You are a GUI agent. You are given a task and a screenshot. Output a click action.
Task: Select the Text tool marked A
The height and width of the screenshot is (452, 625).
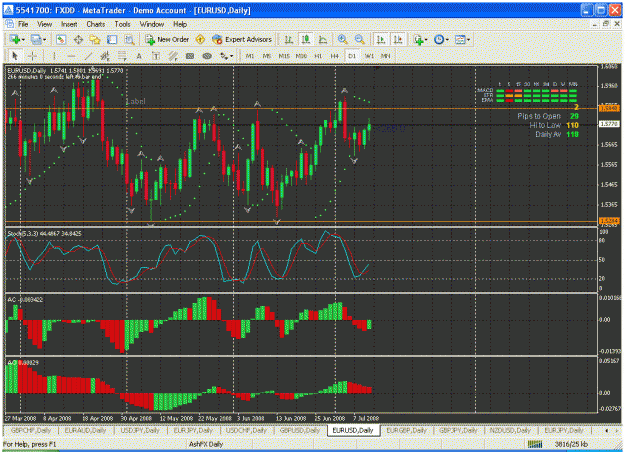139,56
